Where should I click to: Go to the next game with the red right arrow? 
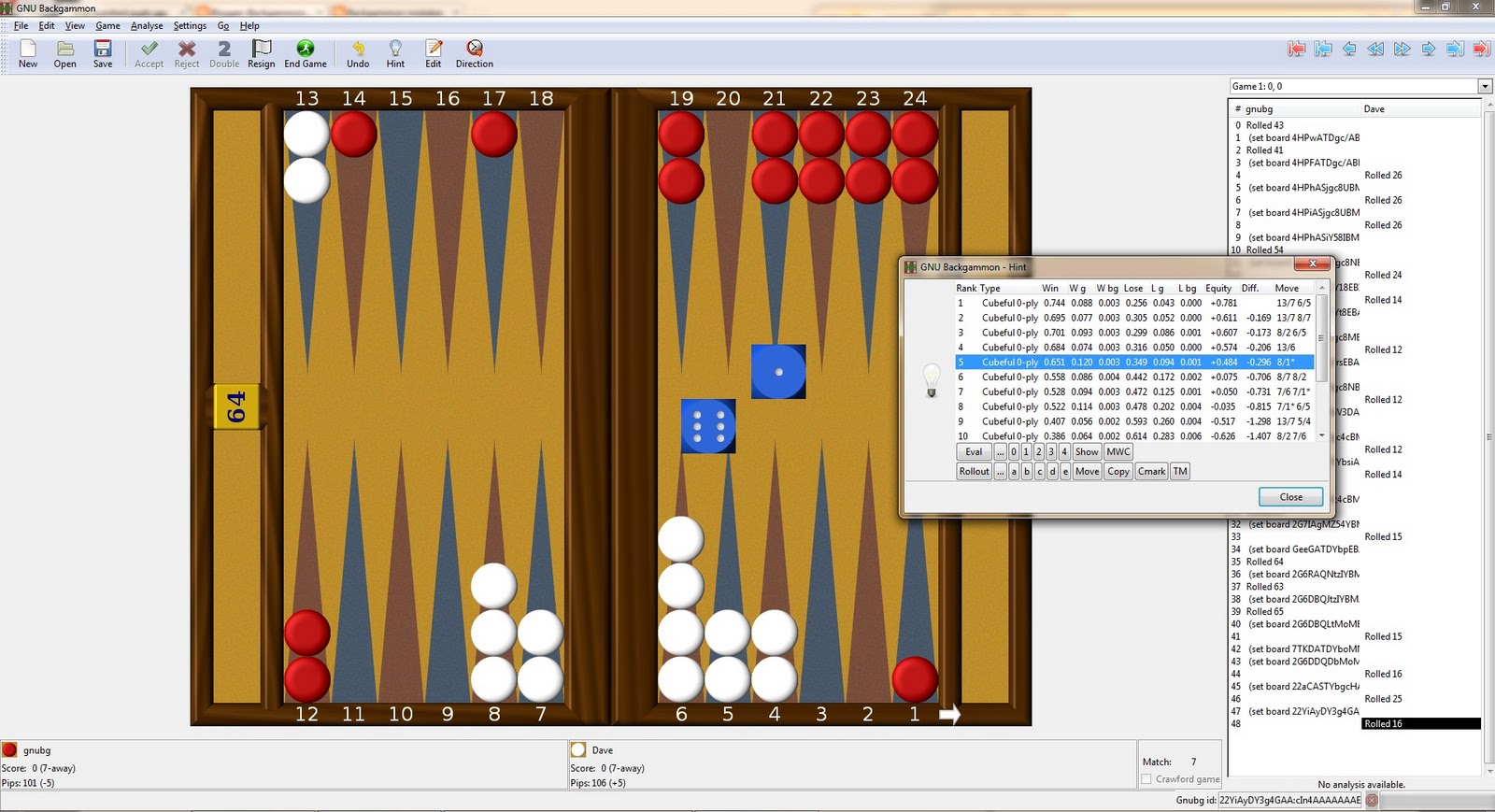pyautogui.click(x=1482, y=49)
